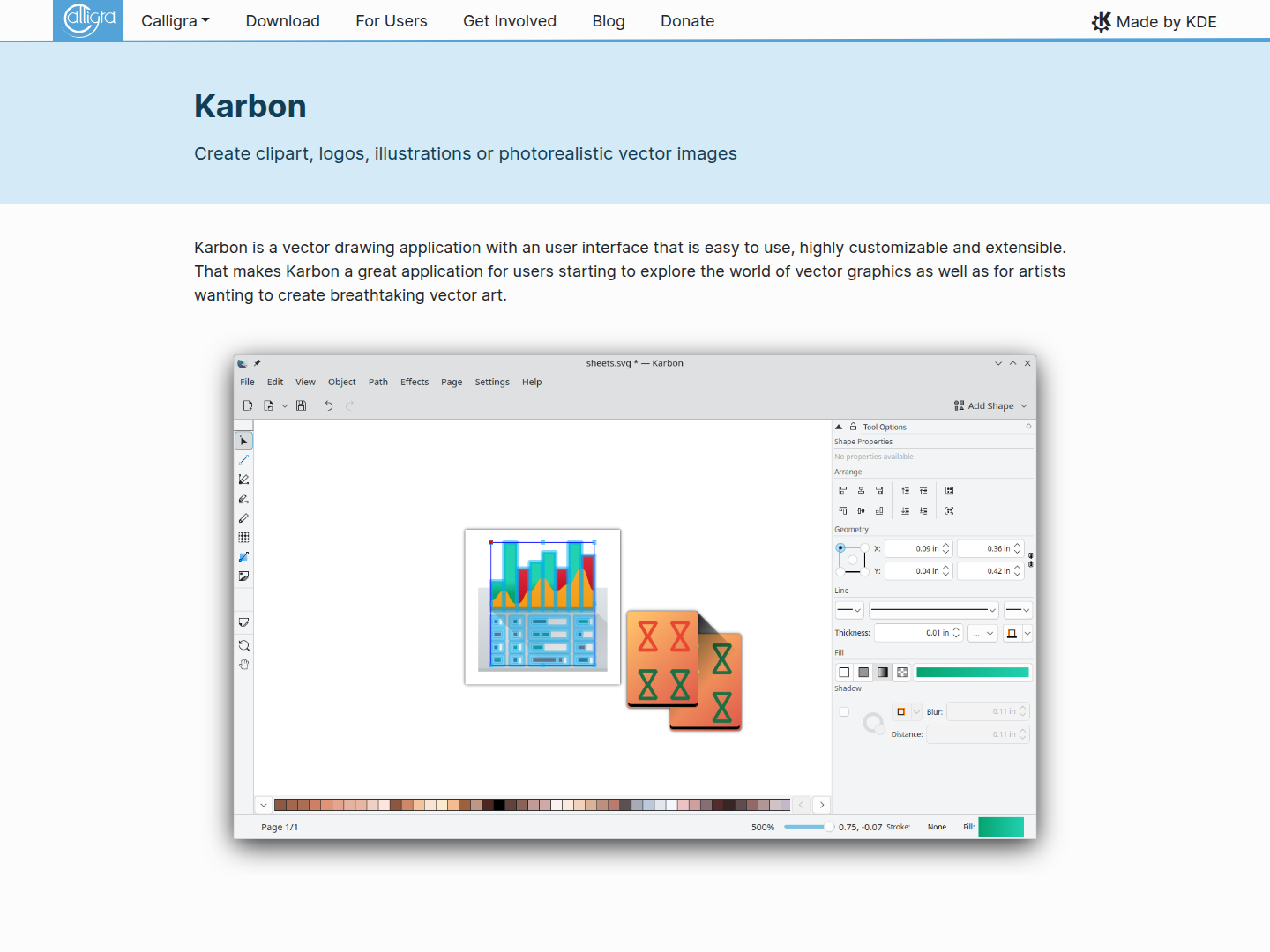
Task: Expand the open-recent arrow beside the Open icon
Action: click(284, 406)
